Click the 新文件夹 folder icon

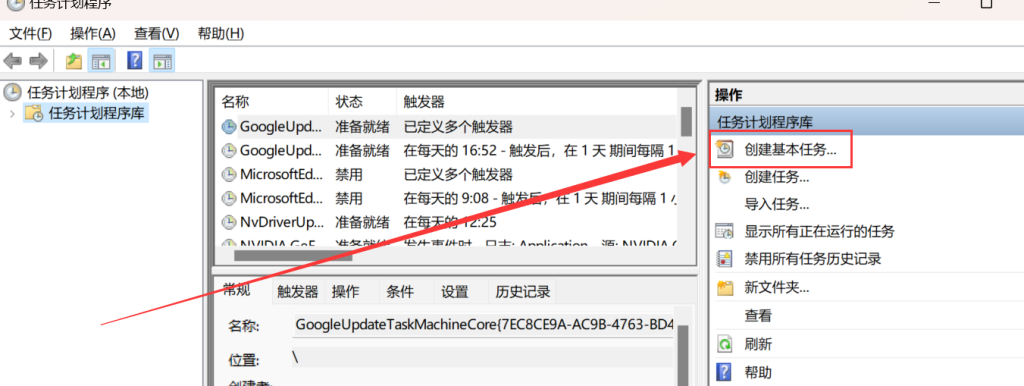pos(725,287)
